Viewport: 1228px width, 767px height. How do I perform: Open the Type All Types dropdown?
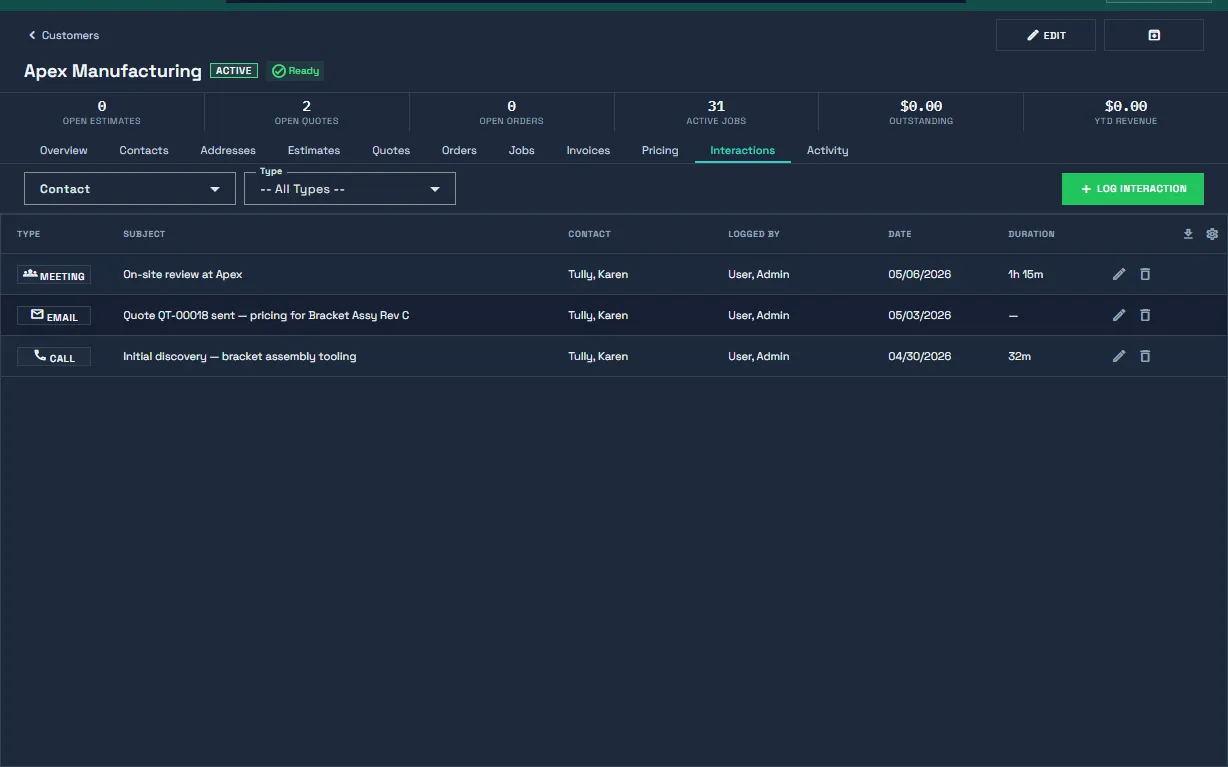(350, 189)
